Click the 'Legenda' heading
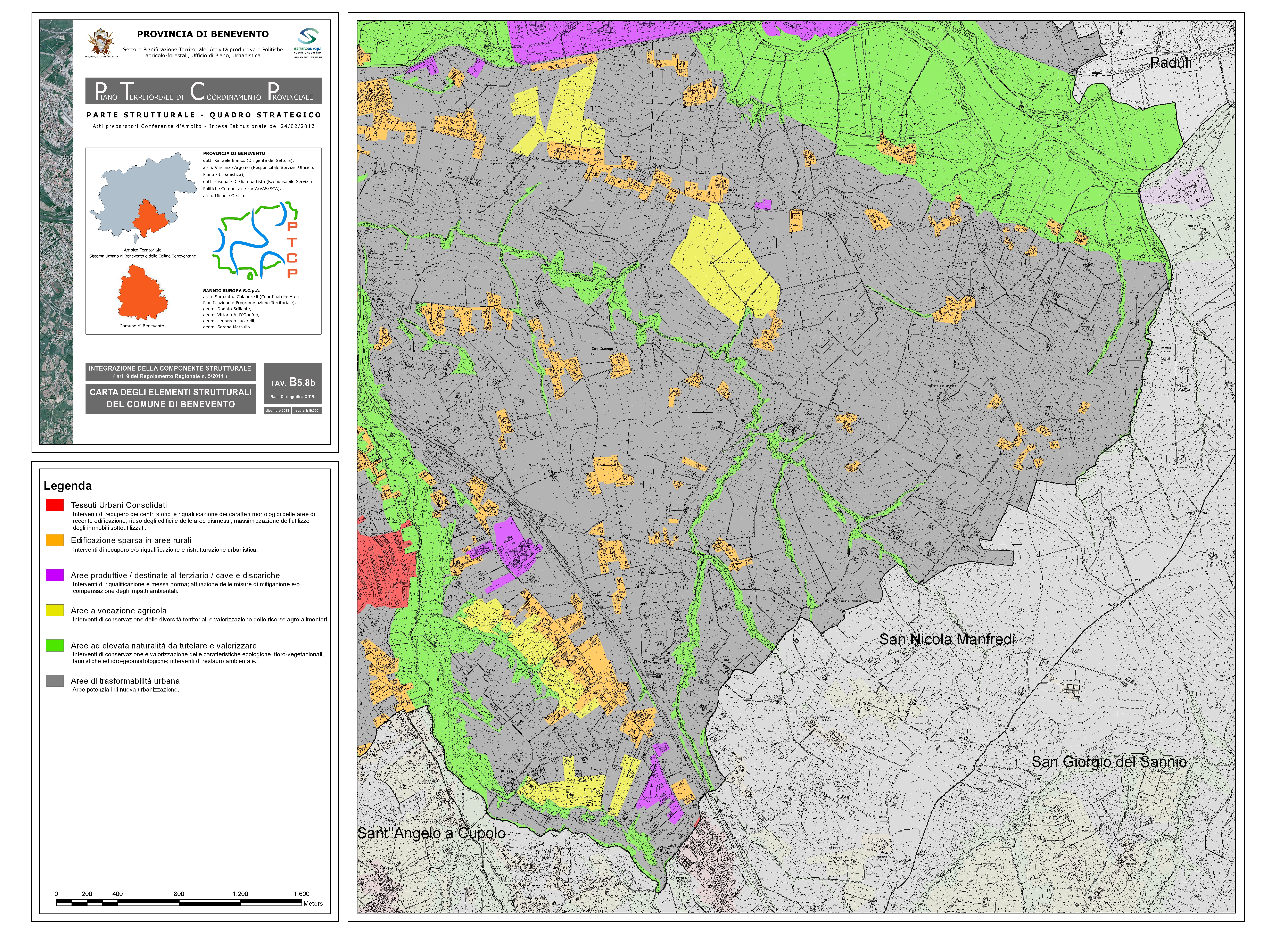The width and height of the screenshot is (1288, 935). click(68, 486)
